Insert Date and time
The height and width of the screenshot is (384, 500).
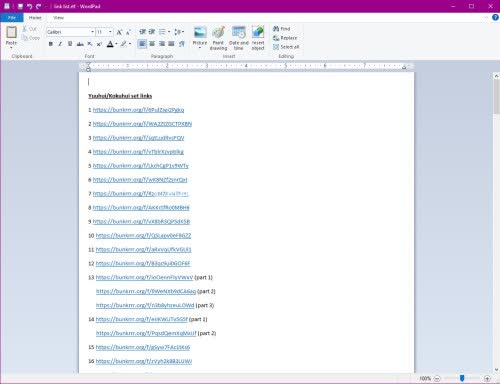(239, 32)
